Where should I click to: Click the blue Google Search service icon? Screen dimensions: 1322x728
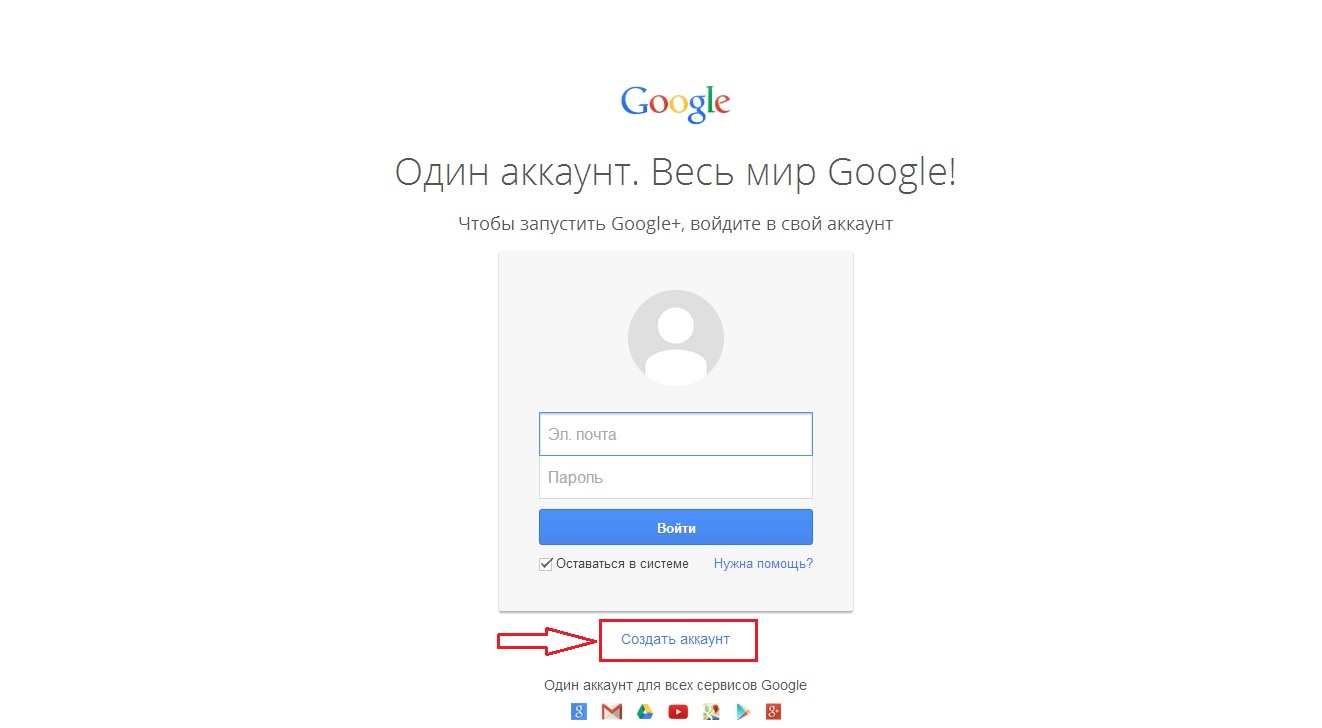click(x=579, y=712)
